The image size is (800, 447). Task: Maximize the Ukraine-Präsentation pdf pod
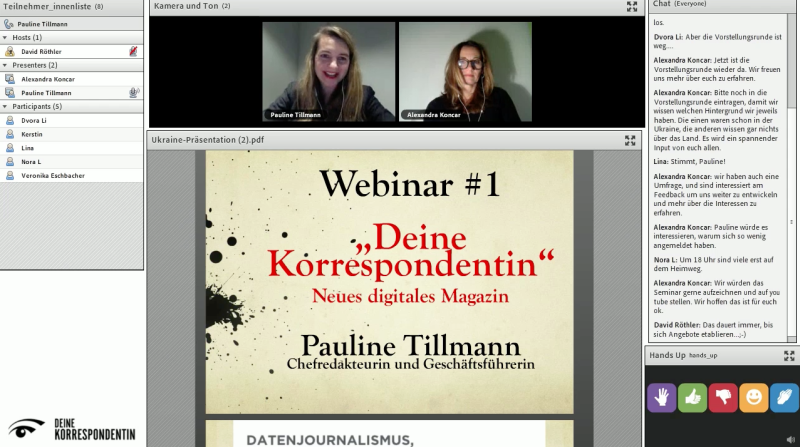point(630,140)
